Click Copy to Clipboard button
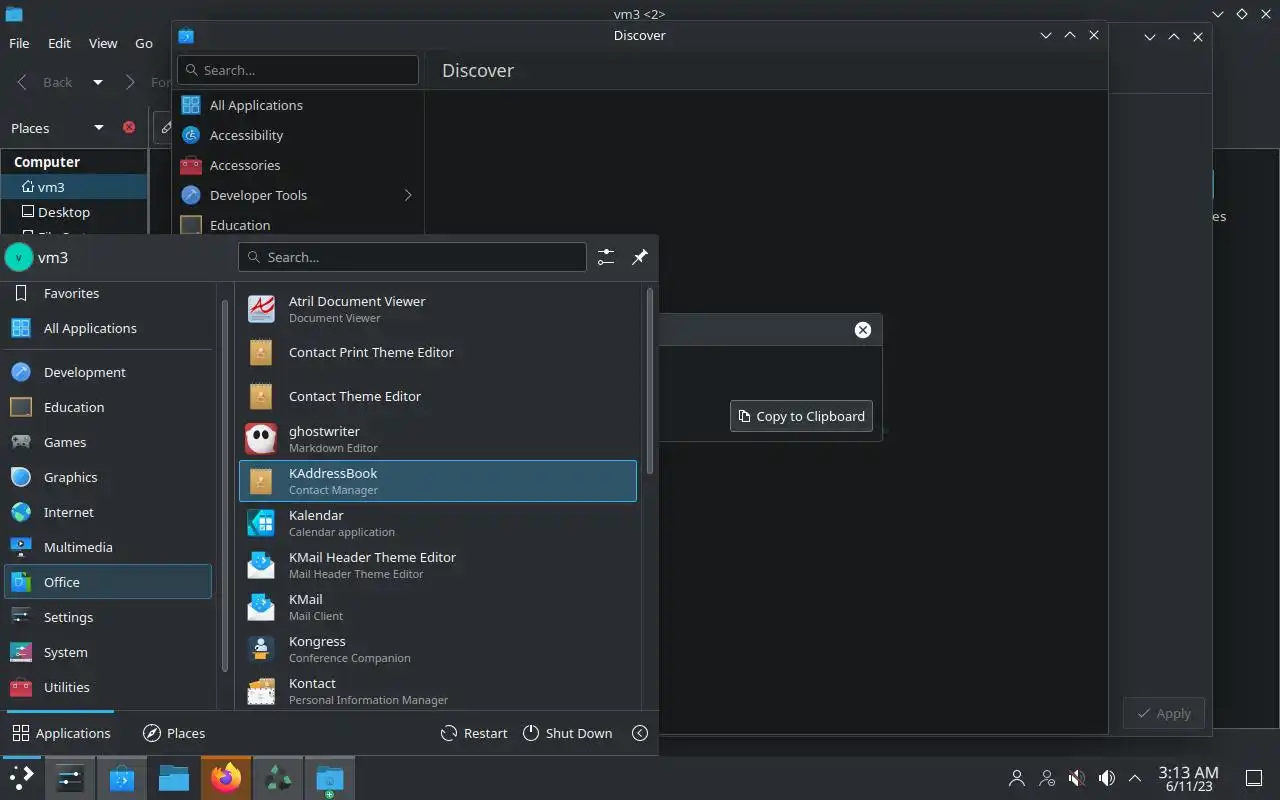This screenshot has height=800, width=1280. pyautogui.click(x=801, y=416)
